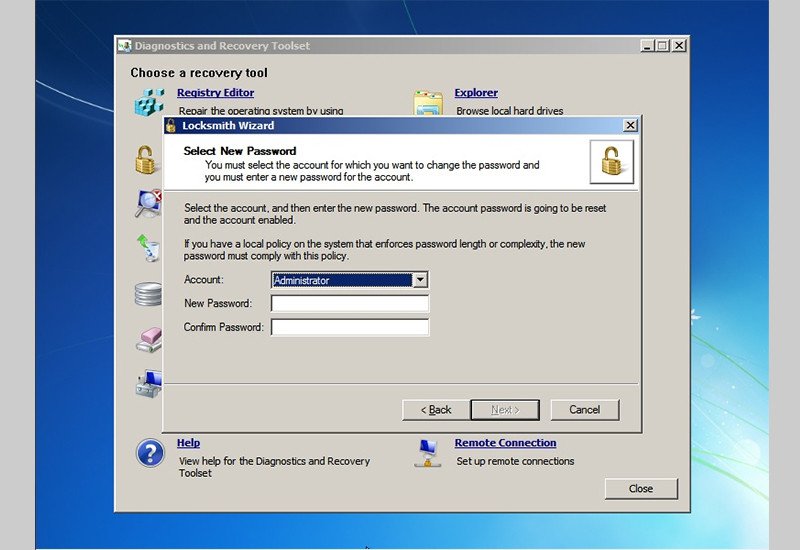Click the recycle bin File Restore icon
Viewport: 800px width, 550px height.
click(x=149, y=248)
